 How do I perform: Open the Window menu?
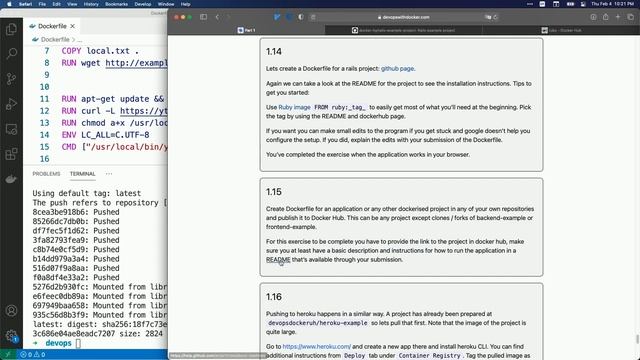click(166, 4)
